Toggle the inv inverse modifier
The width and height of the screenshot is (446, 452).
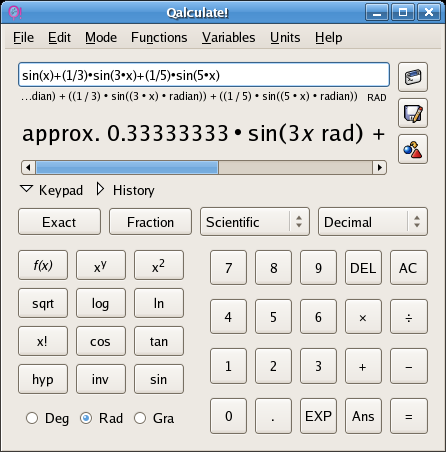click(x=101, y=379)
